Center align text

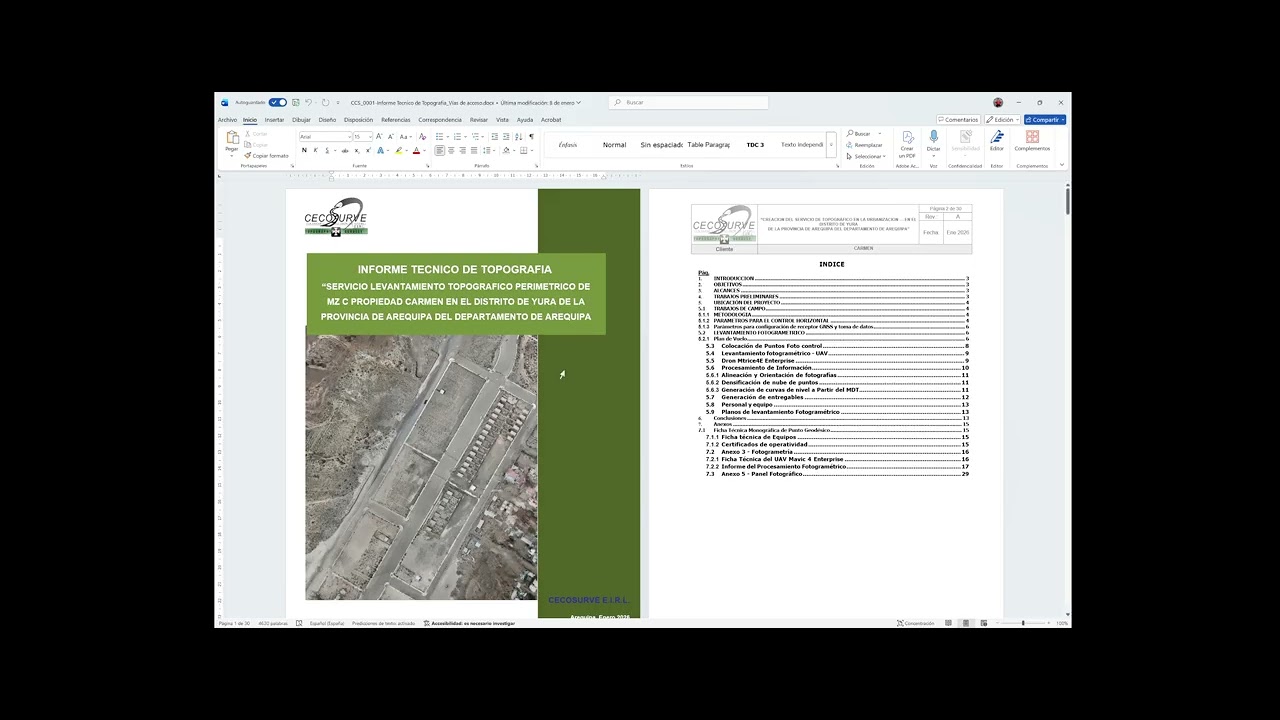451,150
